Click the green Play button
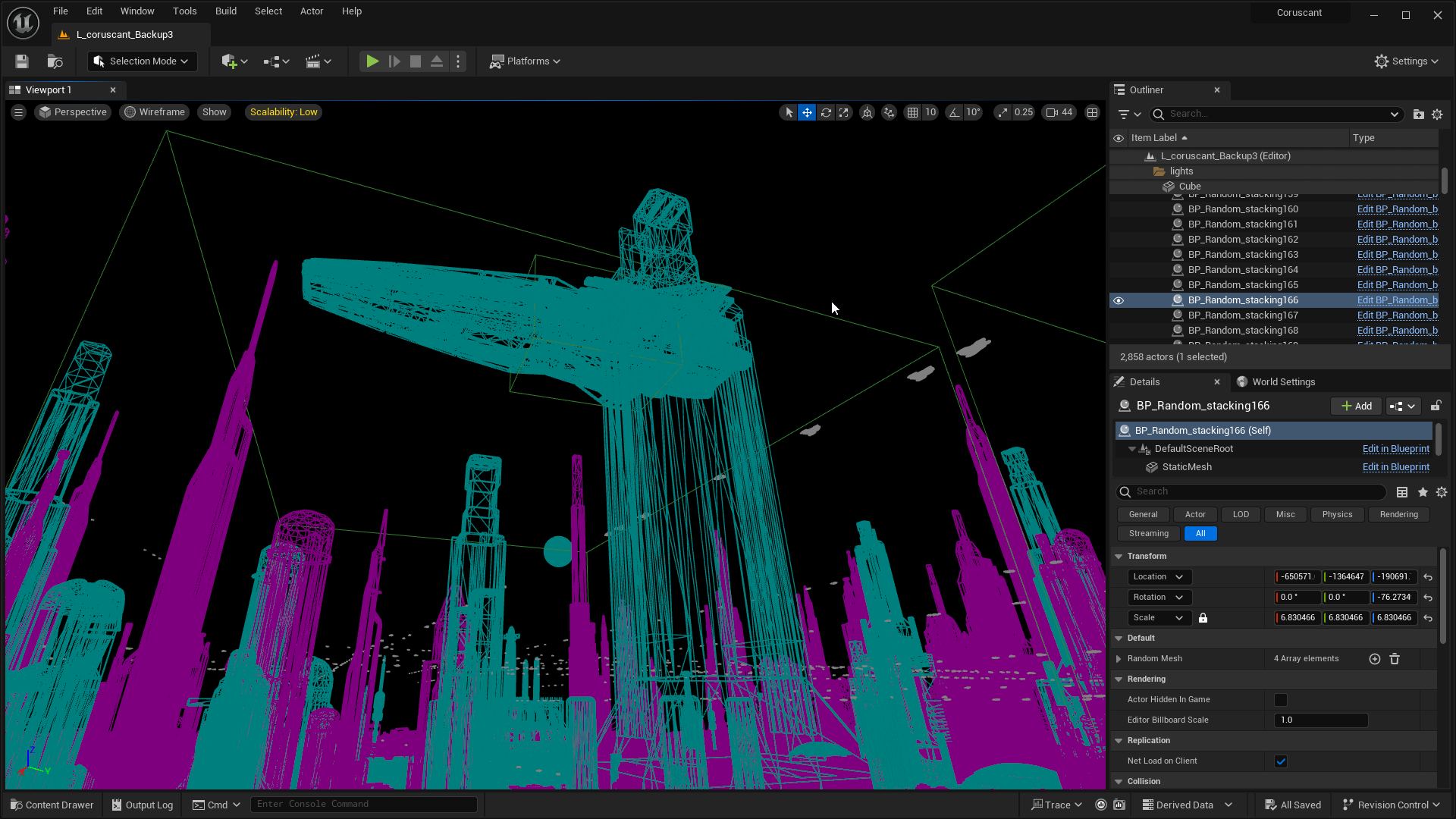Viewport: 1456px width, 819px height. pyautogui.click(x=372, y=61)
